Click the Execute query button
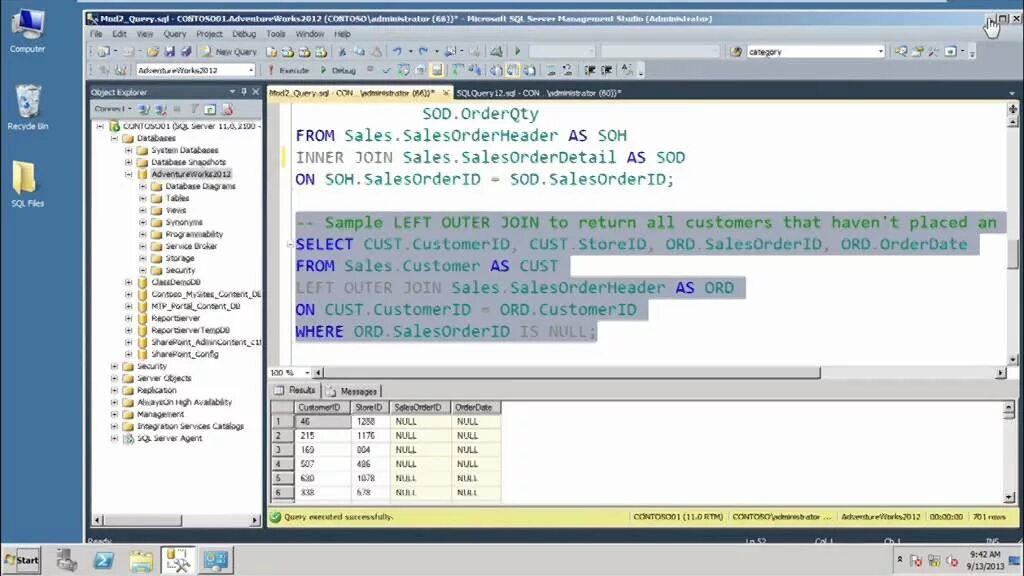Image resolution: width=1024 pixels, height=576 pixels. (289, 70)
